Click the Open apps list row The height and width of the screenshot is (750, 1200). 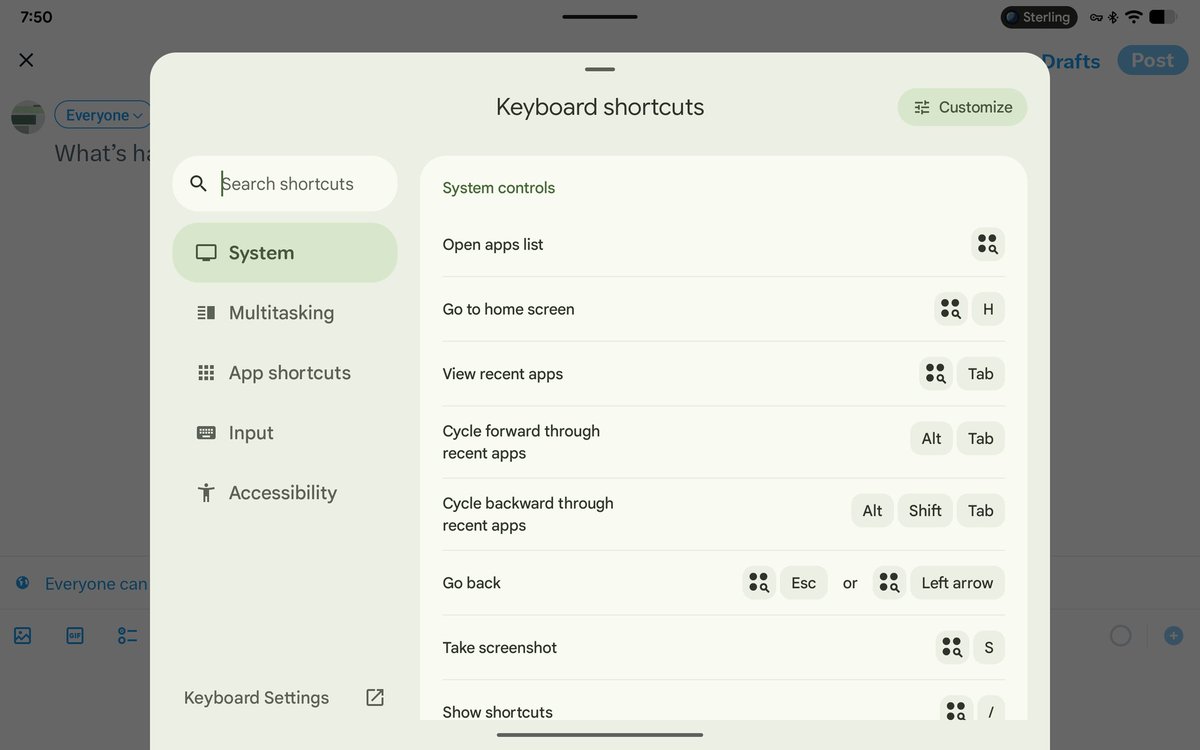tap(723, 245)
